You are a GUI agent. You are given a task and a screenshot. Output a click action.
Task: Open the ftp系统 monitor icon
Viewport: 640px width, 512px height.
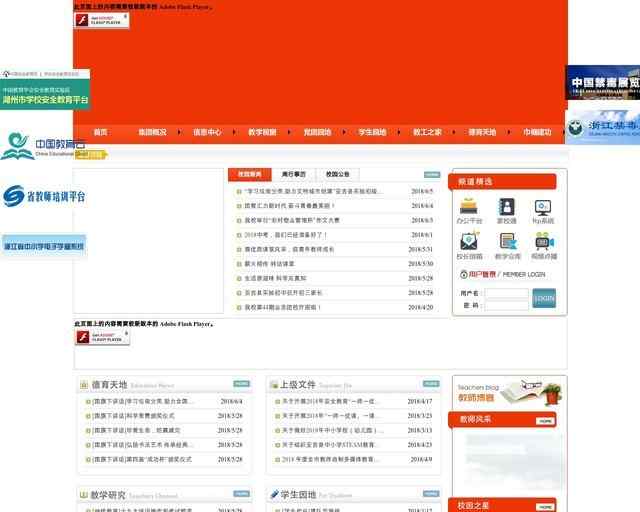coord(543,208)
